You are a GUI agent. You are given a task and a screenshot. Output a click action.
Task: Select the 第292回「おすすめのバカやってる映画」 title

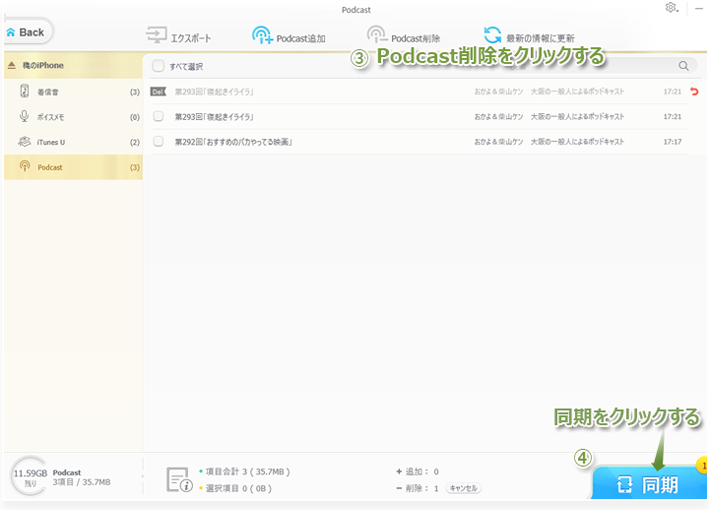[x=233, y=142]
